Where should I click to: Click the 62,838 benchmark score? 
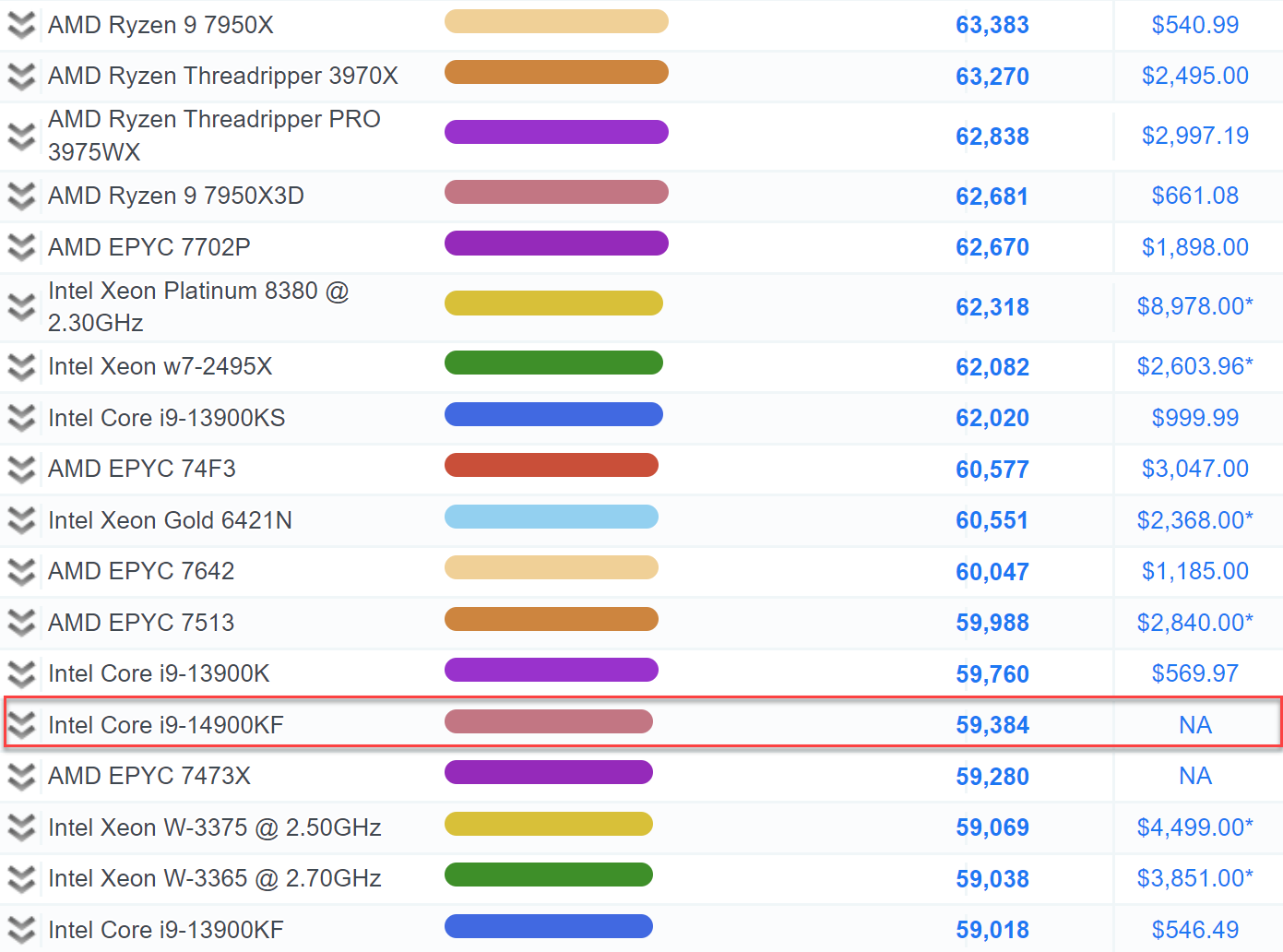click(x=992, y=137)
